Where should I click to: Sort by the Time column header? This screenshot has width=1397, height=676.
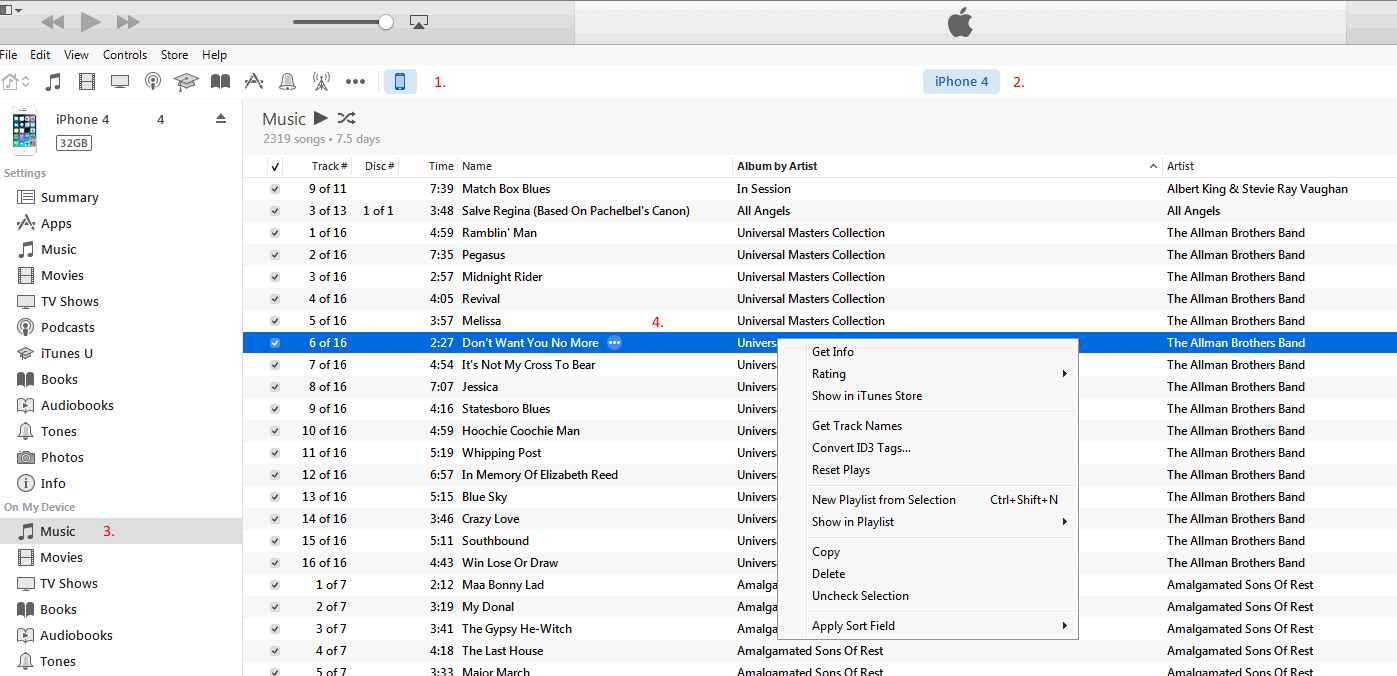[429, 166]
